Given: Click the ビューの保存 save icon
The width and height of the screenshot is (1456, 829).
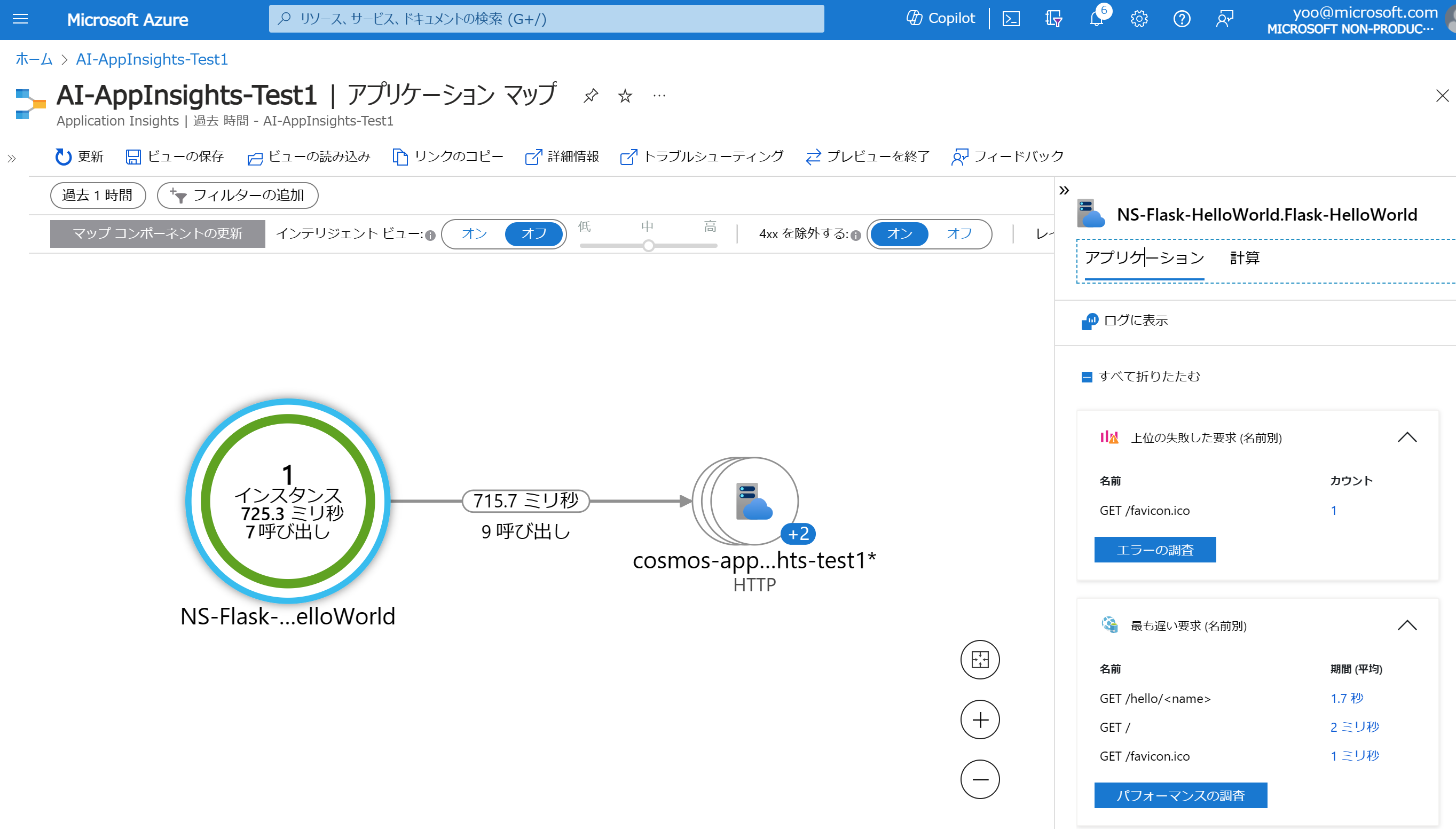Looking at the screenshot, I should (x=134, y=157).
